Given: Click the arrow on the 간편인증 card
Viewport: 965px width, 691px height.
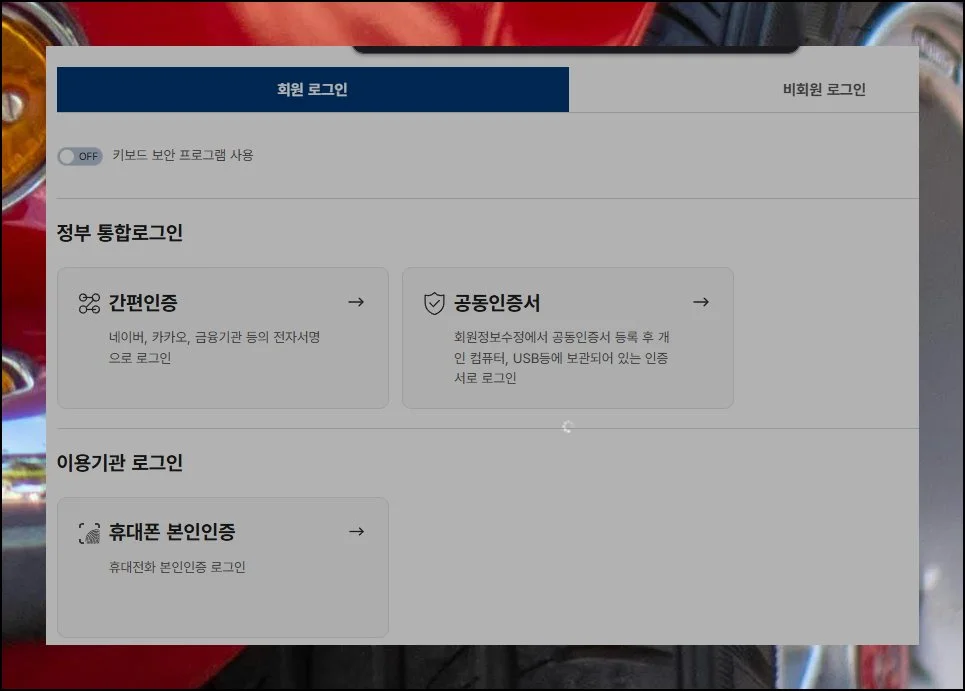Looking at the screenshot, I should [x=356, y=302].
